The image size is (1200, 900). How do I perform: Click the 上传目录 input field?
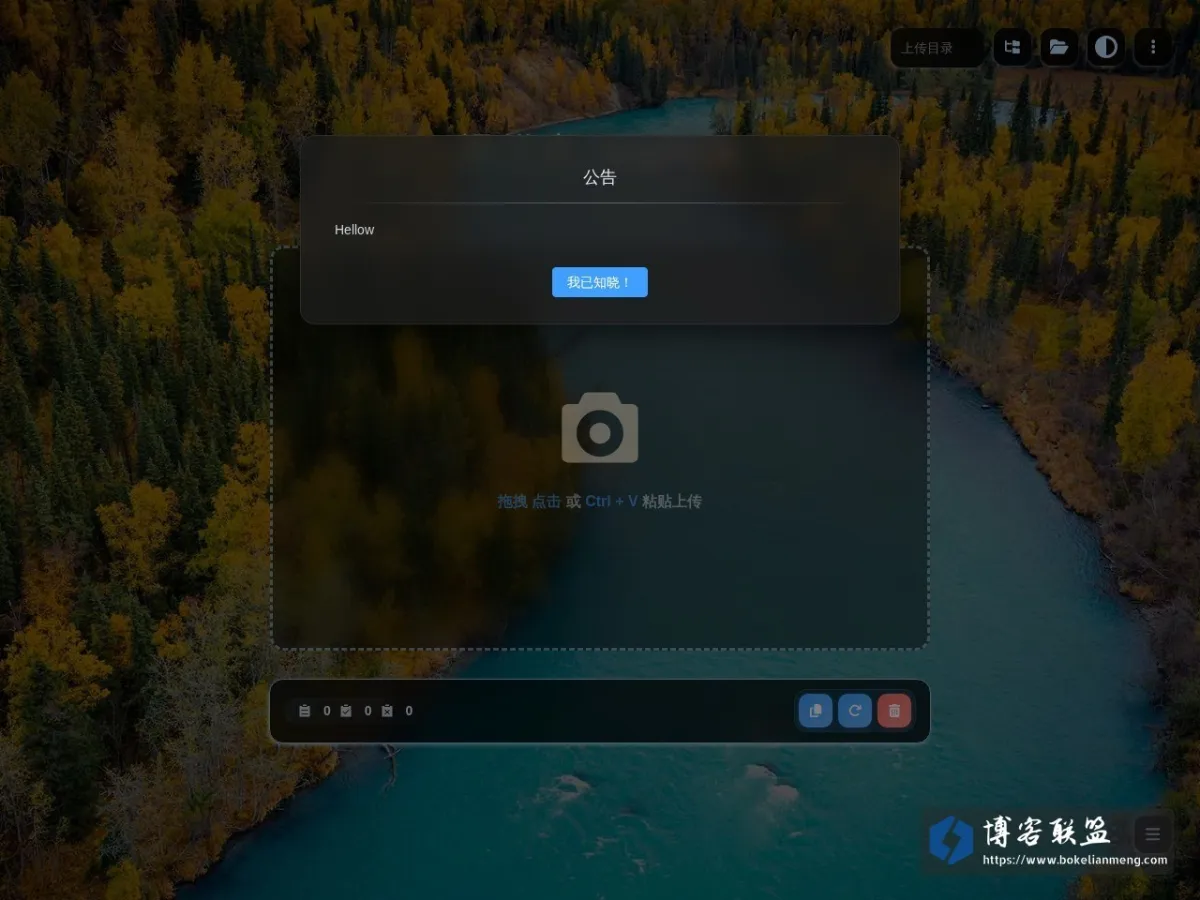(938, 47)
